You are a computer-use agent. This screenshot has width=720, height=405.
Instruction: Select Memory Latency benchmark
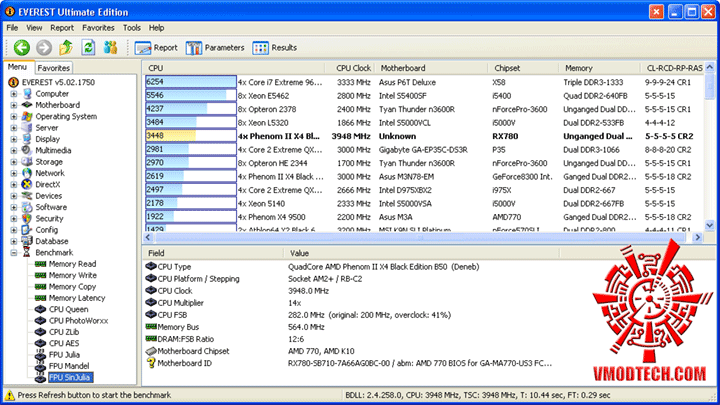(x=77, y=298)
